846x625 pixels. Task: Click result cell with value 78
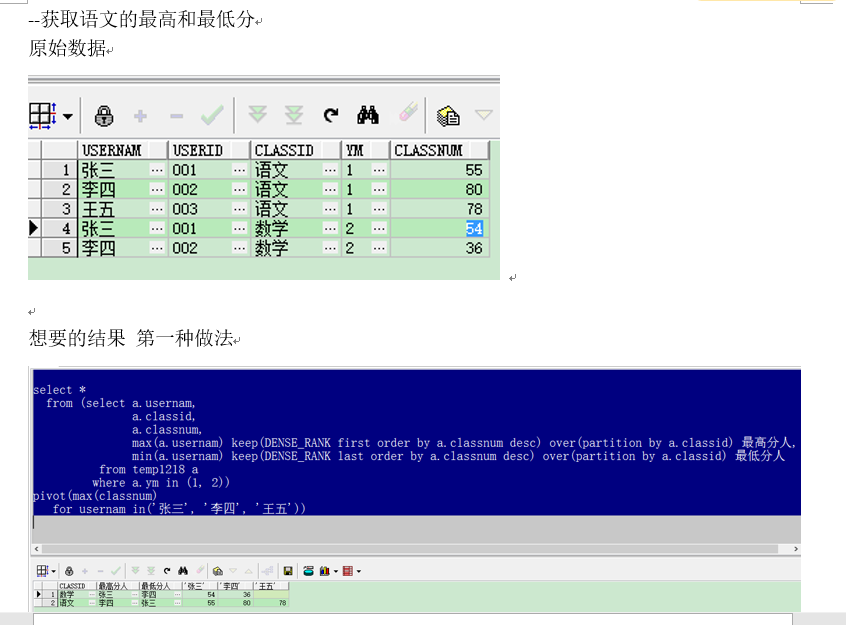[x=271, y=603]
